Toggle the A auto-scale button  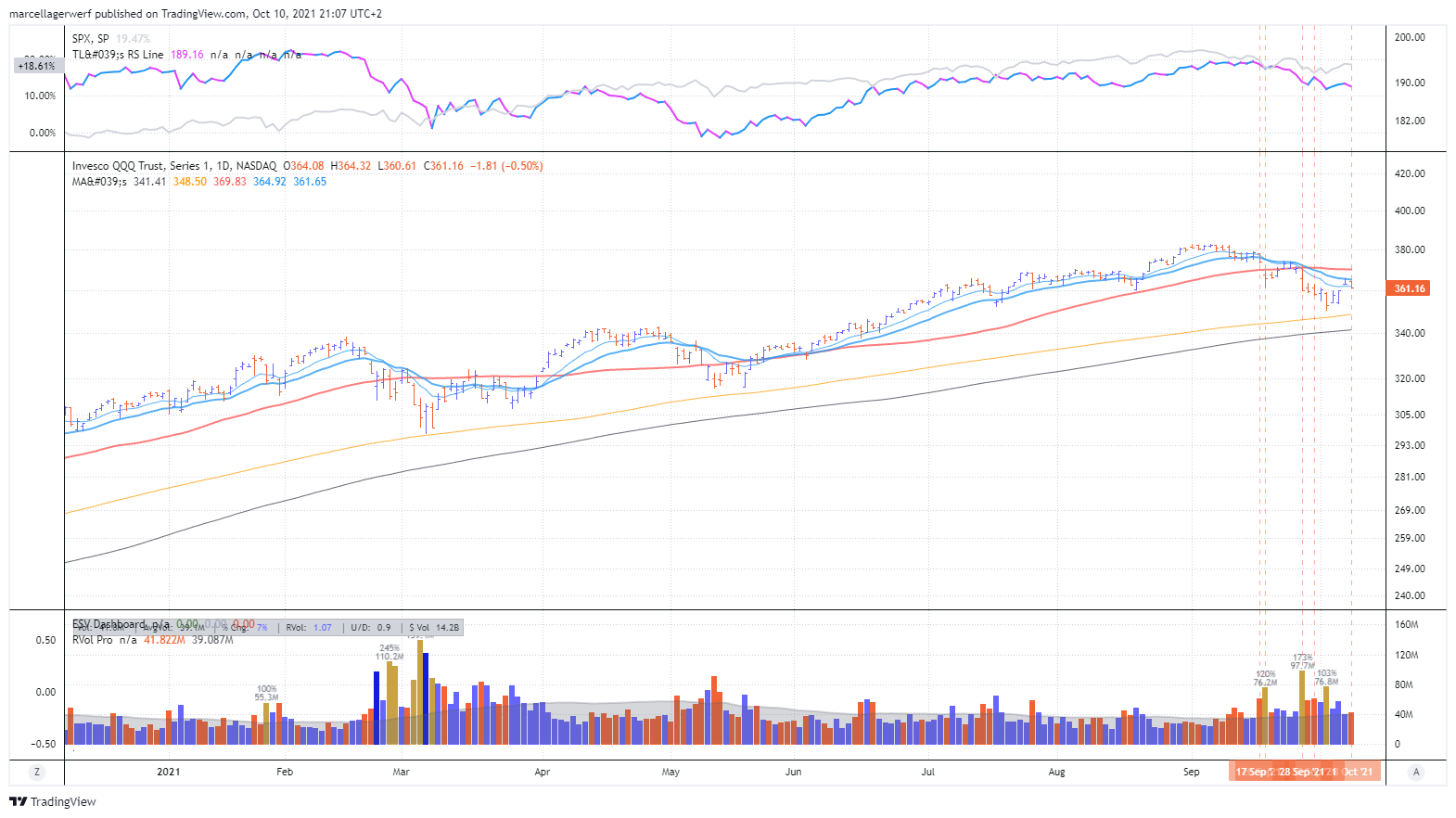[1416, 772]
